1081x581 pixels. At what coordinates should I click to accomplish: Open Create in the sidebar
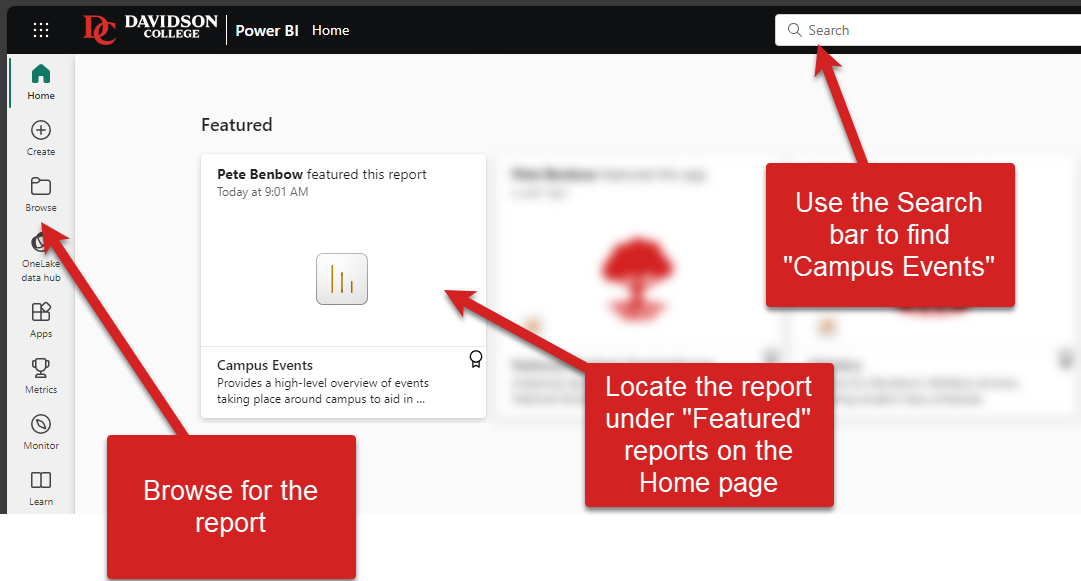[41, 138]
